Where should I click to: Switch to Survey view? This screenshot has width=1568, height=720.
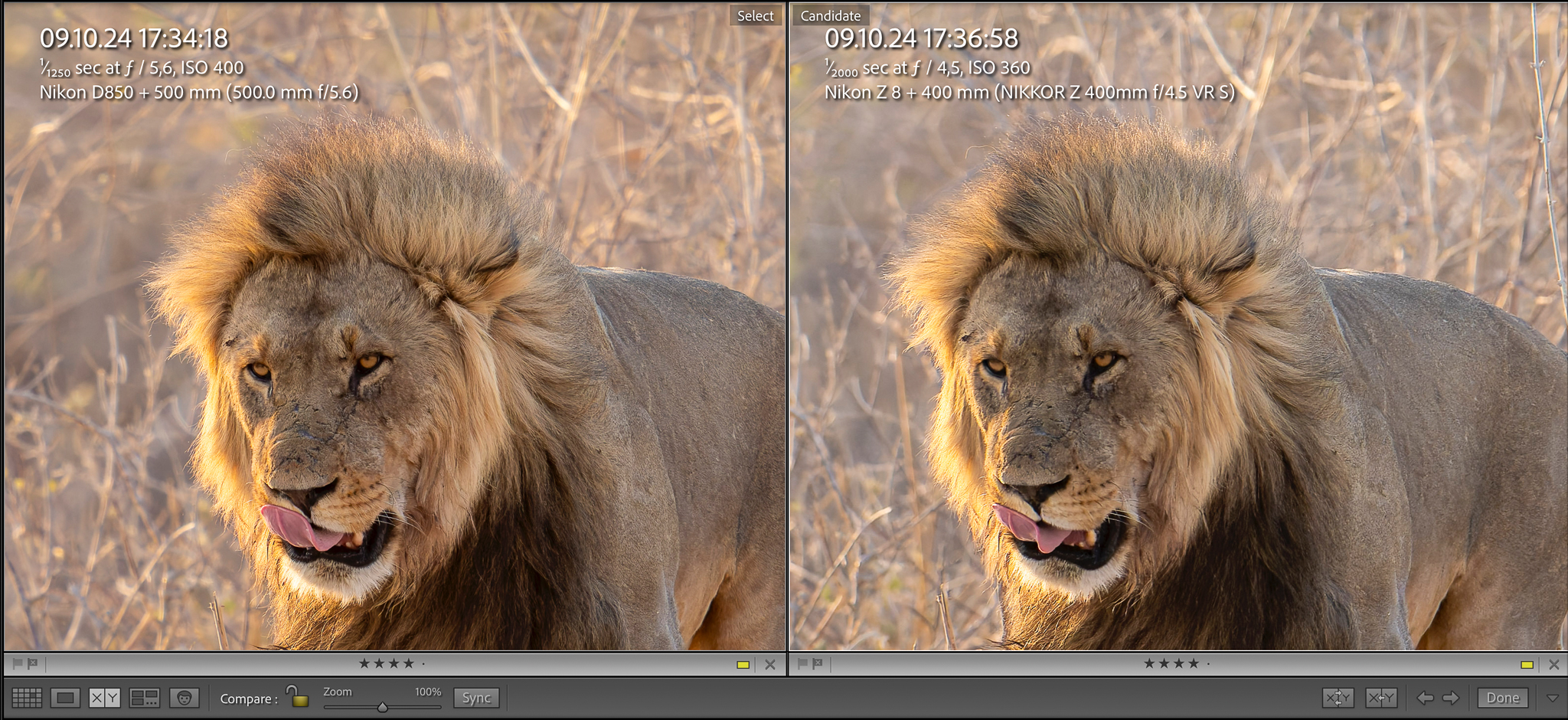click(144, 698)
